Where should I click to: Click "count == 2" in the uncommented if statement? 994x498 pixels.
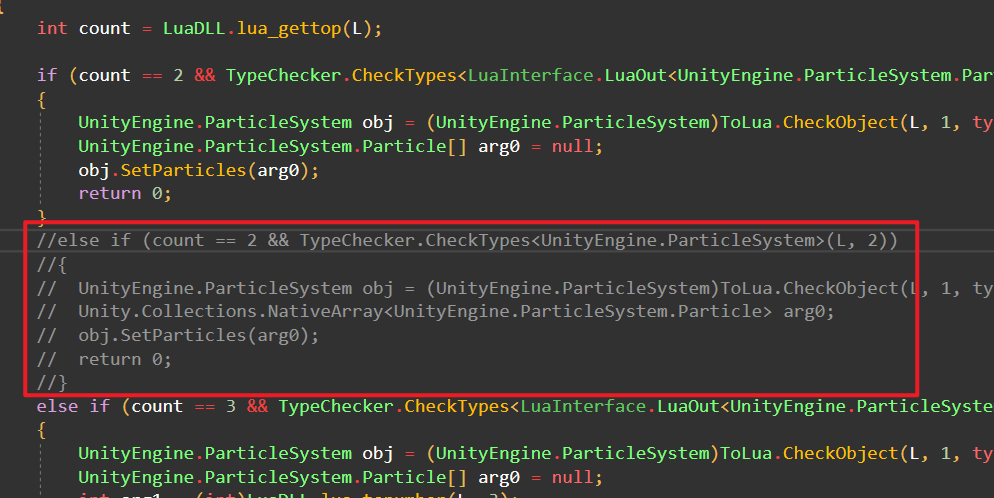pyautogui.click(x=131, y=75)
